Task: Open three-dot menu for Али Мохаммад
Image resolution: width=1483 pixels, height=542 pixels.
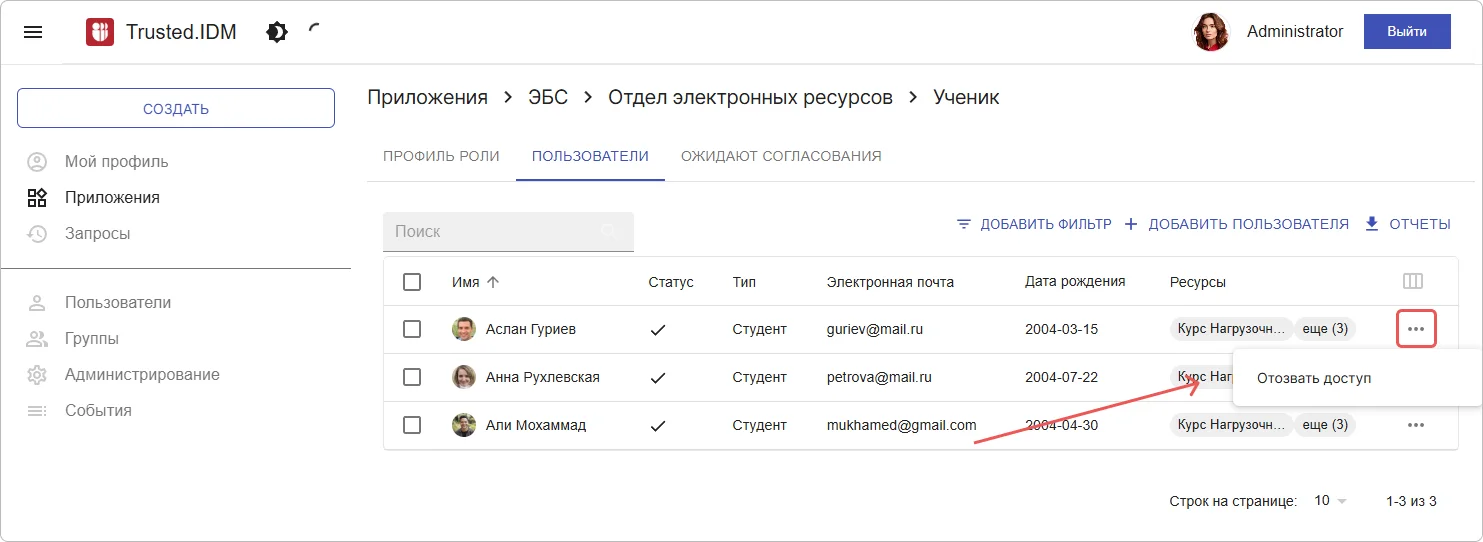Action: pyautogui.click(x=1415, y=425)
